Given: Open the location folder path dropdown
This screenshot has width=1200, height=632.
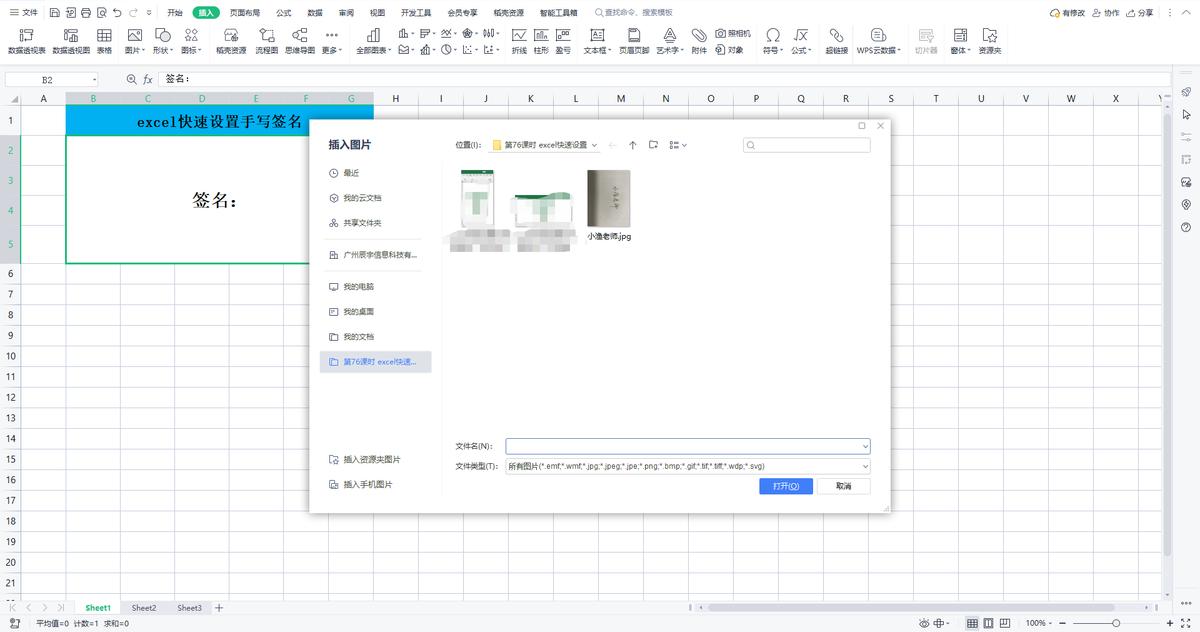Looking at the screenshot, I should click(595, 145).
